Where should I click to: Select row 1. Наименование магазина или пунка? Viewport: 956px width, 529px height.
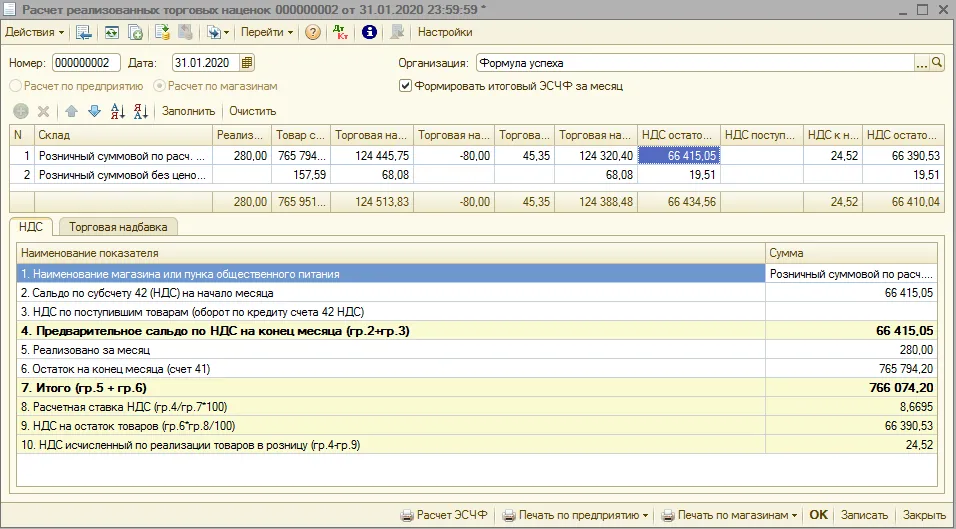477,274
